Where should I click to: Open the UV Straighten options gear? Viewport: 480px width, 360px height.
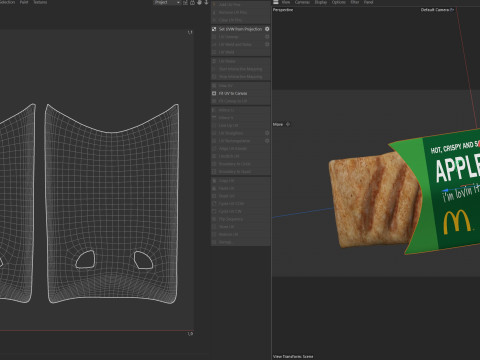[x=267, y=133]
